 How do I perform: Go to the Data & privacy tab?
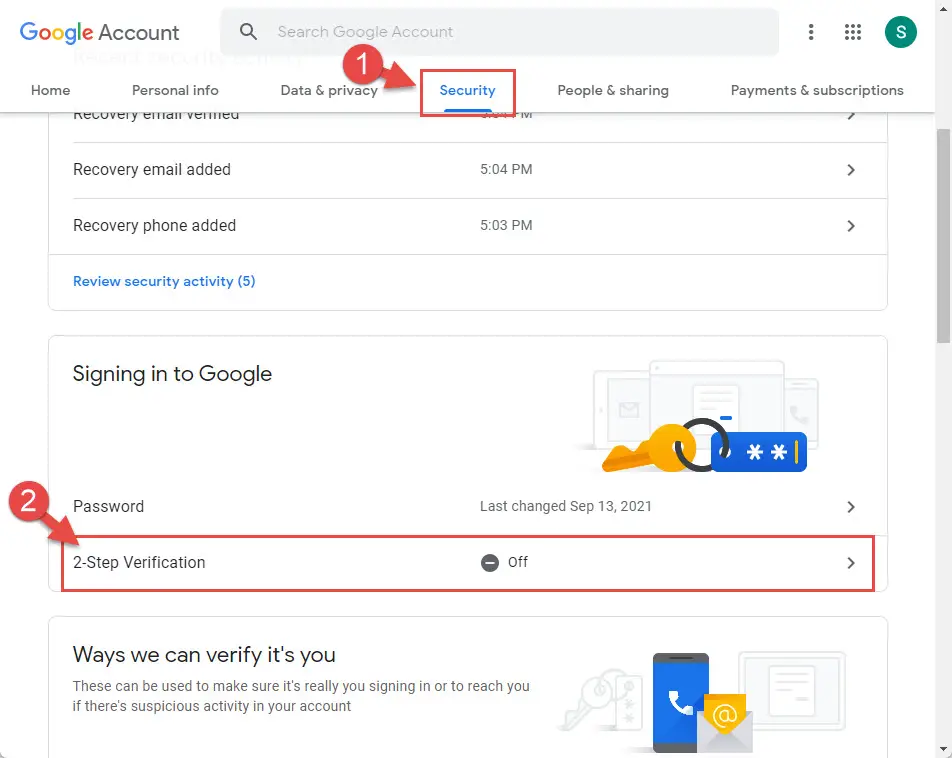[329, 90]
